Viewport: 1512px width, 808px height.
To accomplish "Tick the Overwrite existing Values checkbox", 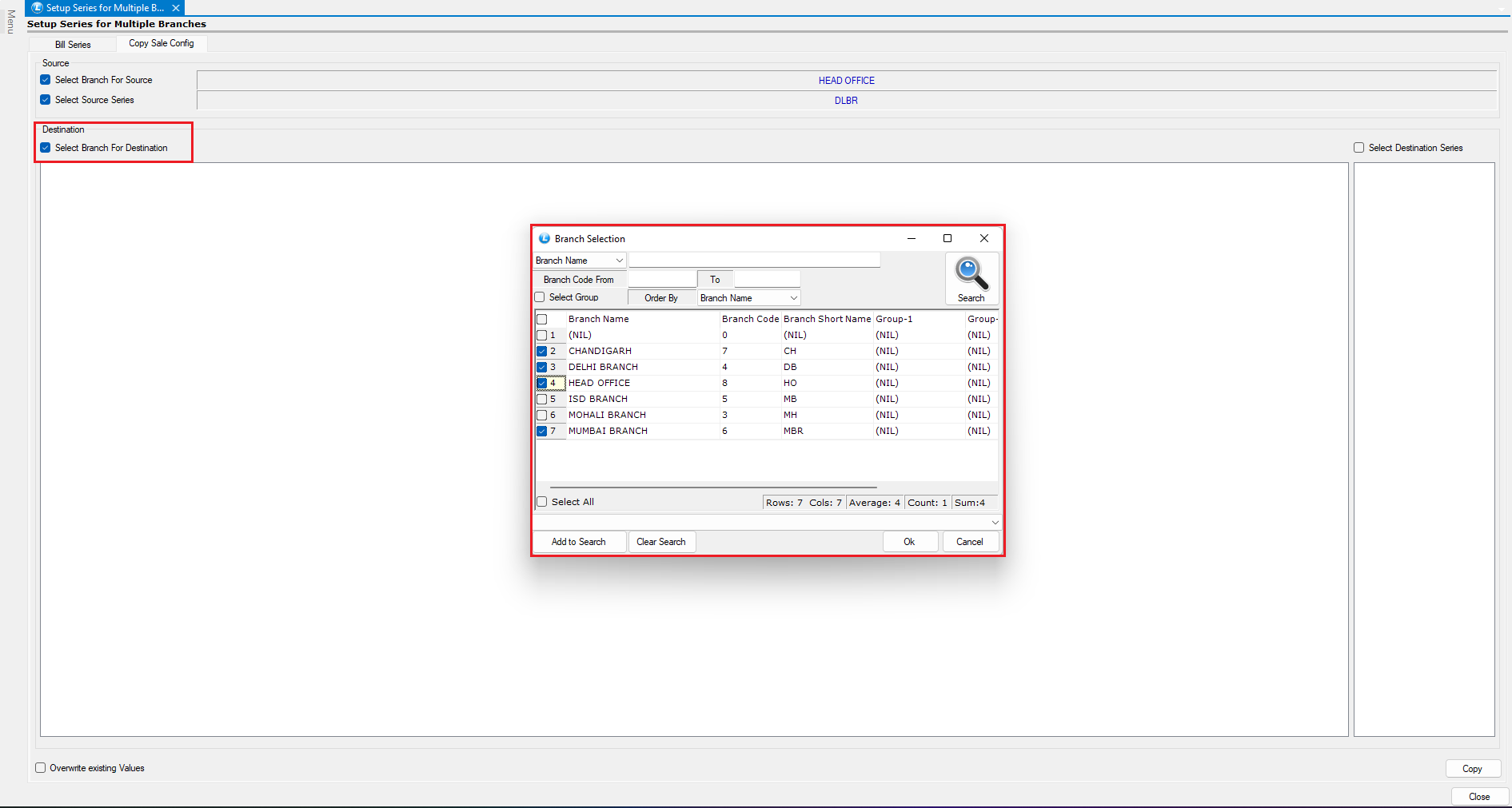I will coord(41,768).
